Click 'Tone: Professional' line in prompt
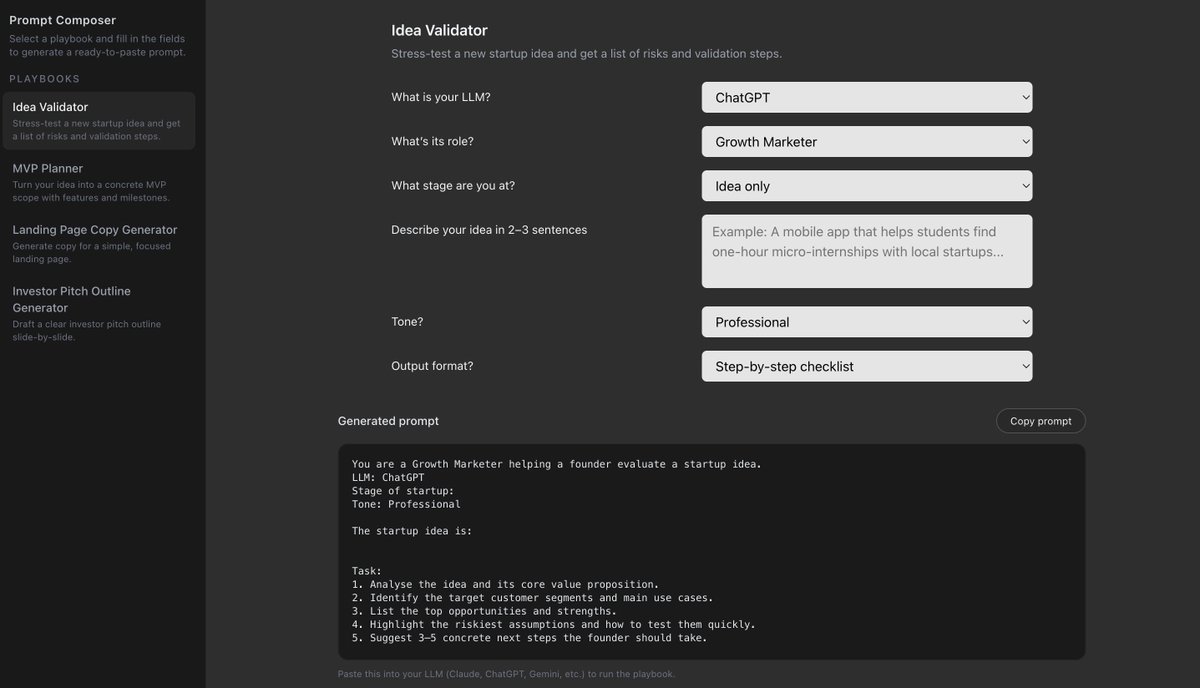Screen dimensions: 1200x688 (406, 504)
